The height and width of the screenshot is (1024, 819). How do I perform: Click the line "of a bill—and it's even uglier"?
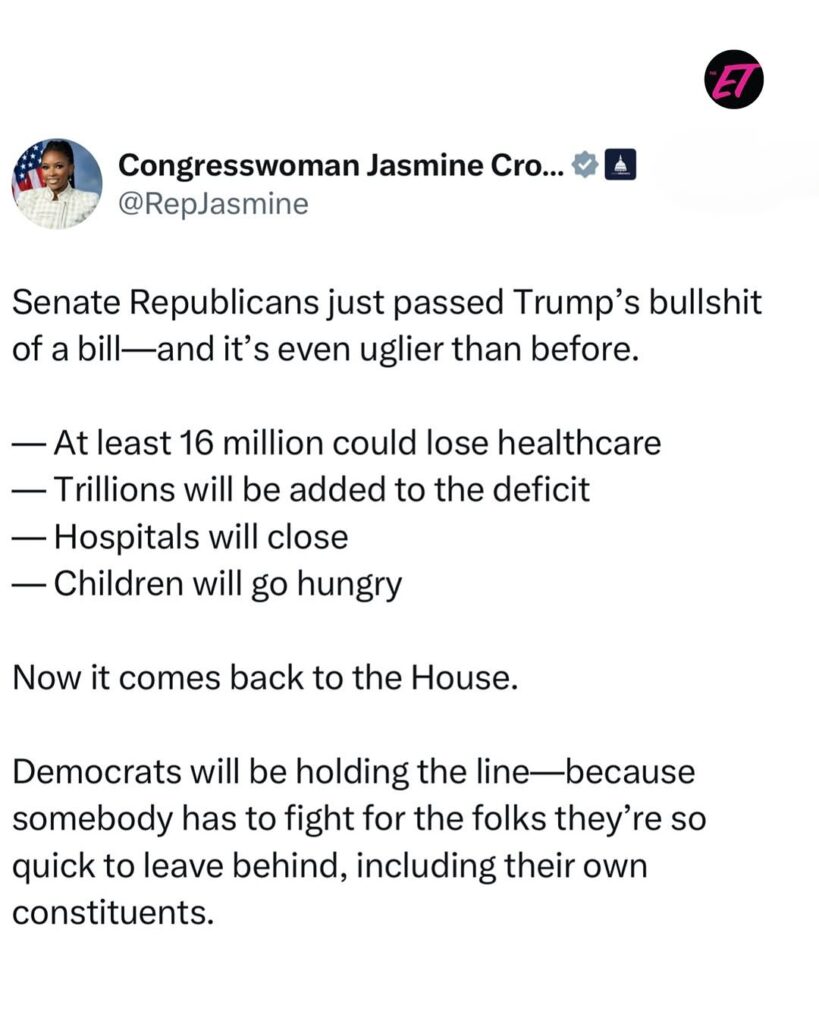point(324,350)
